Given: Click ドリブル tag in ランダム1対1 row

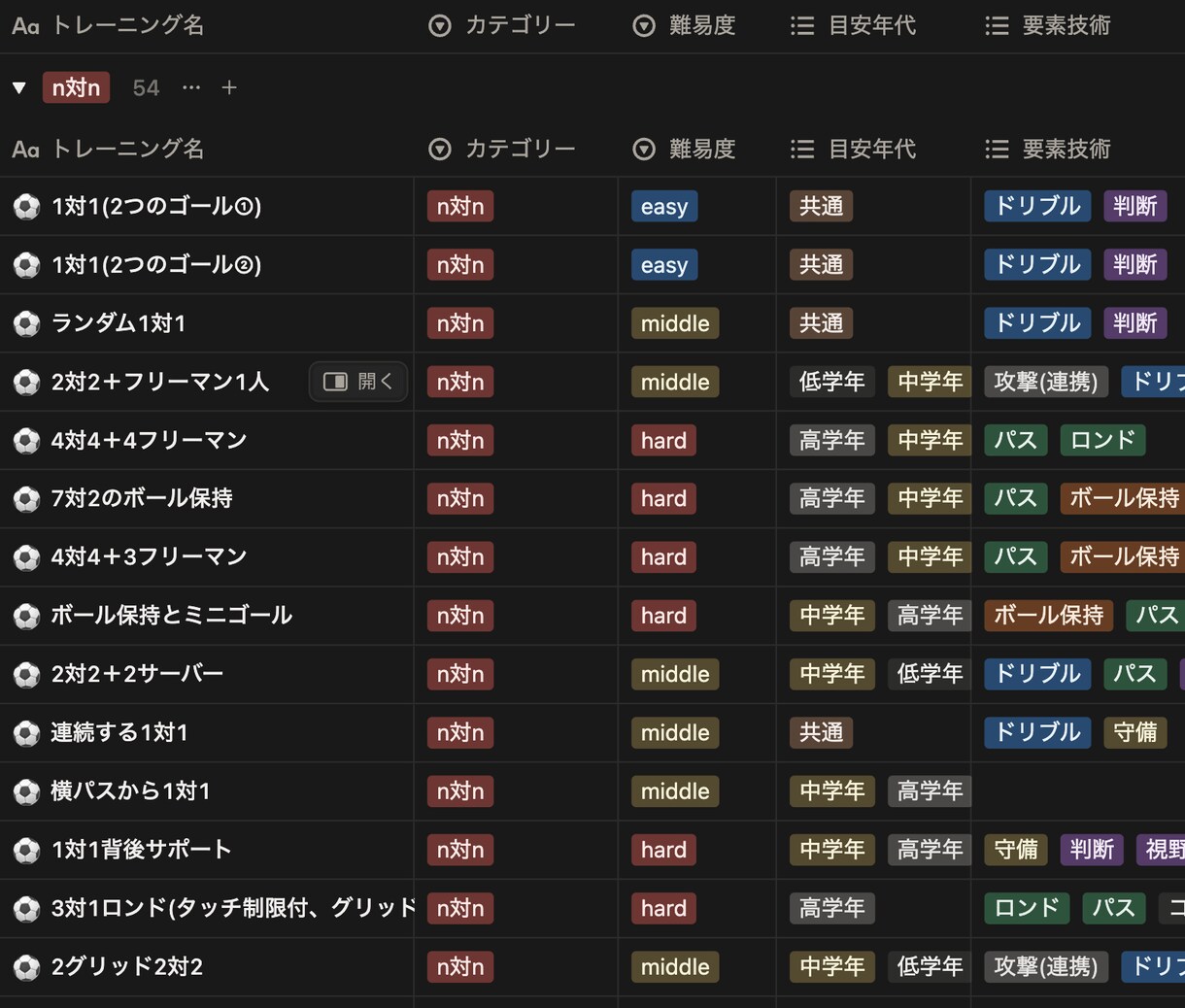Looking at the screenshot, I should [x=1037, y=323].
